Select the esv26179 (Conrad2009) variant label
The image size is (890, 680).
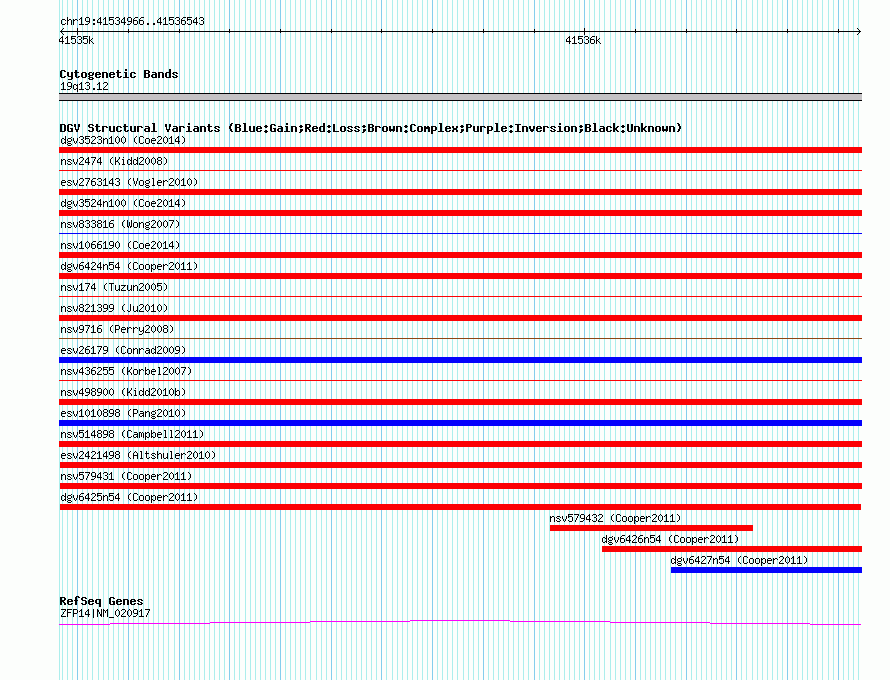[123, 350]
